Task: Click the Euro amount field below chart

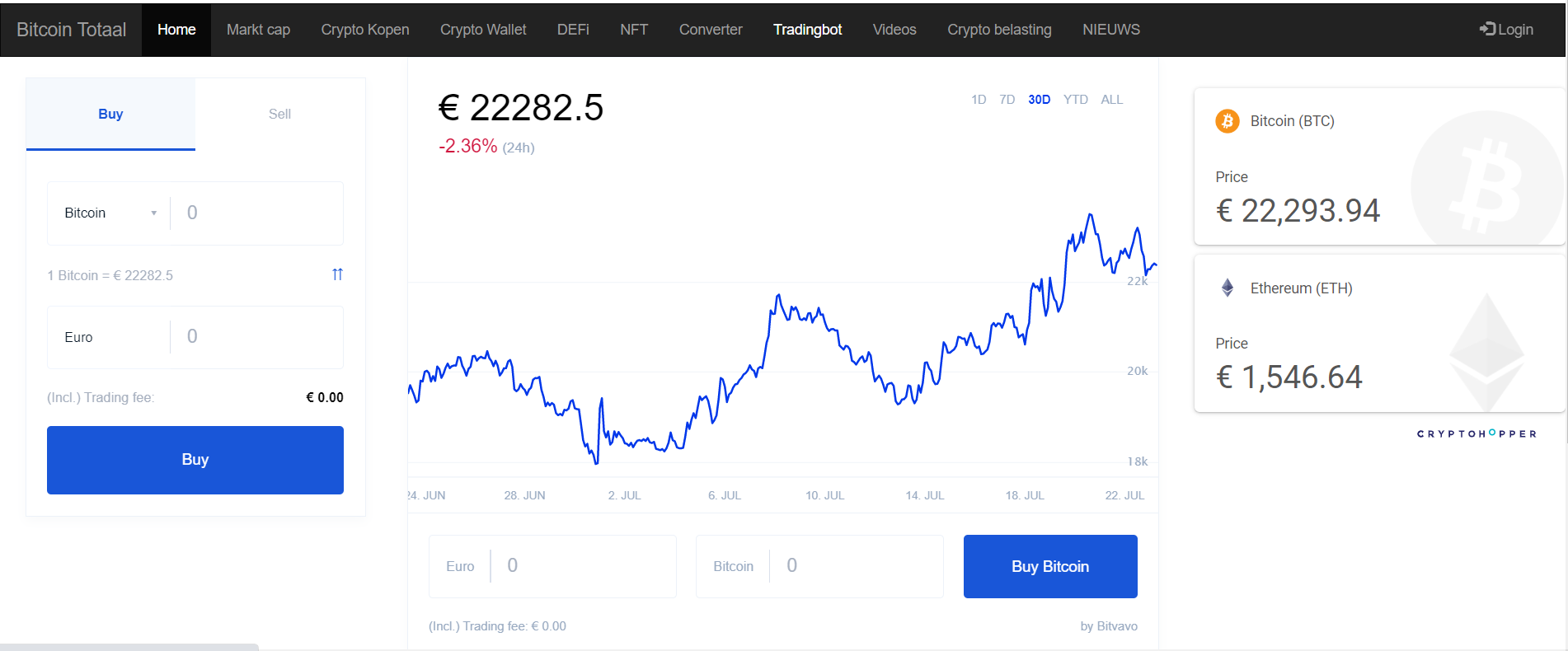Action: 552,566
